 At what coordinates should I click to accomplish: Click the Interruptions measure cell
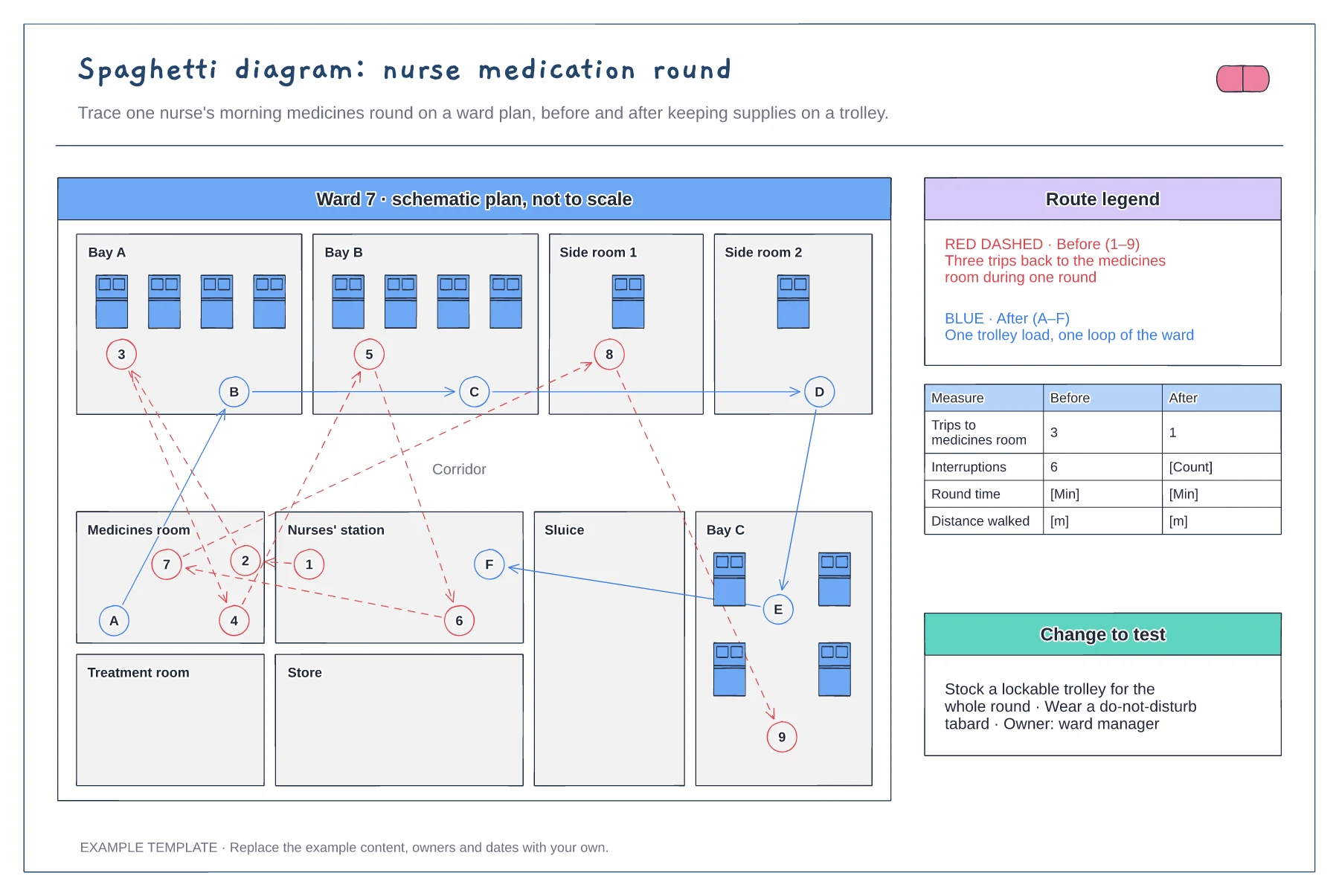[983, 467]
